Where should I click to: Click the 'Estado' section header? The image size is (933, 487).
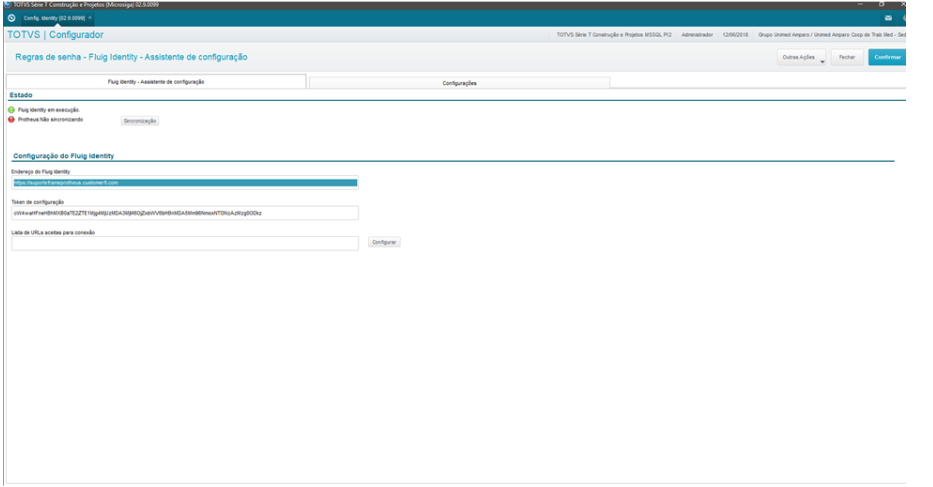pos(21,95)
